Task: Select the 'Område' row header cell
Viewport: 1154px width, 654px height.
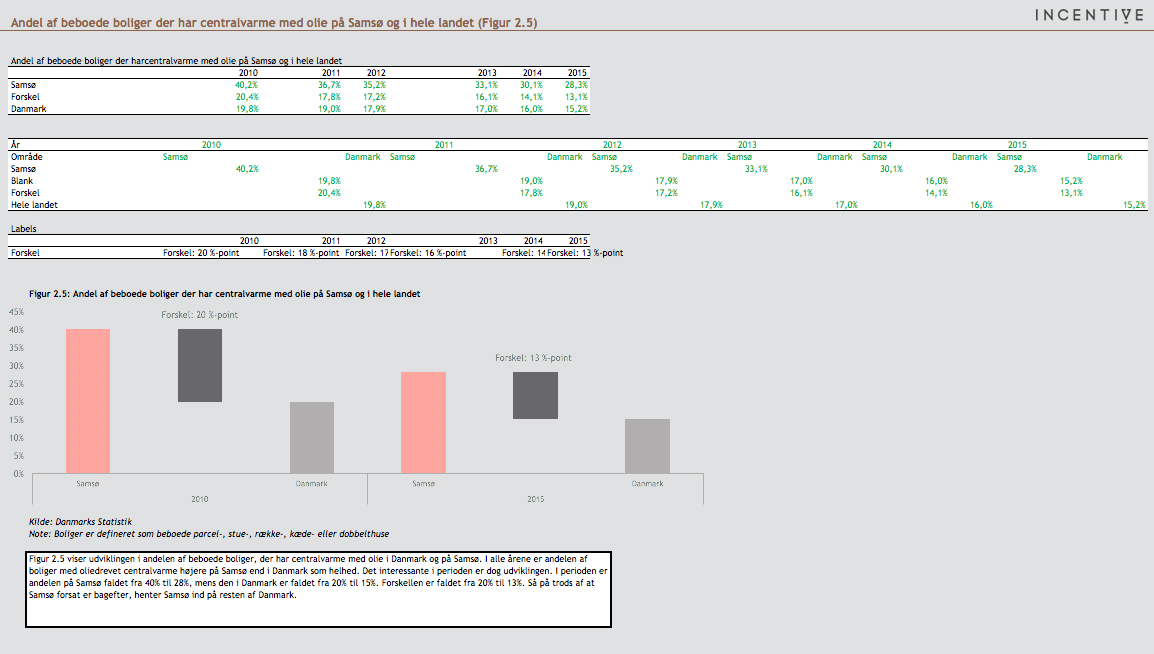Action: [x=26, y=157]
